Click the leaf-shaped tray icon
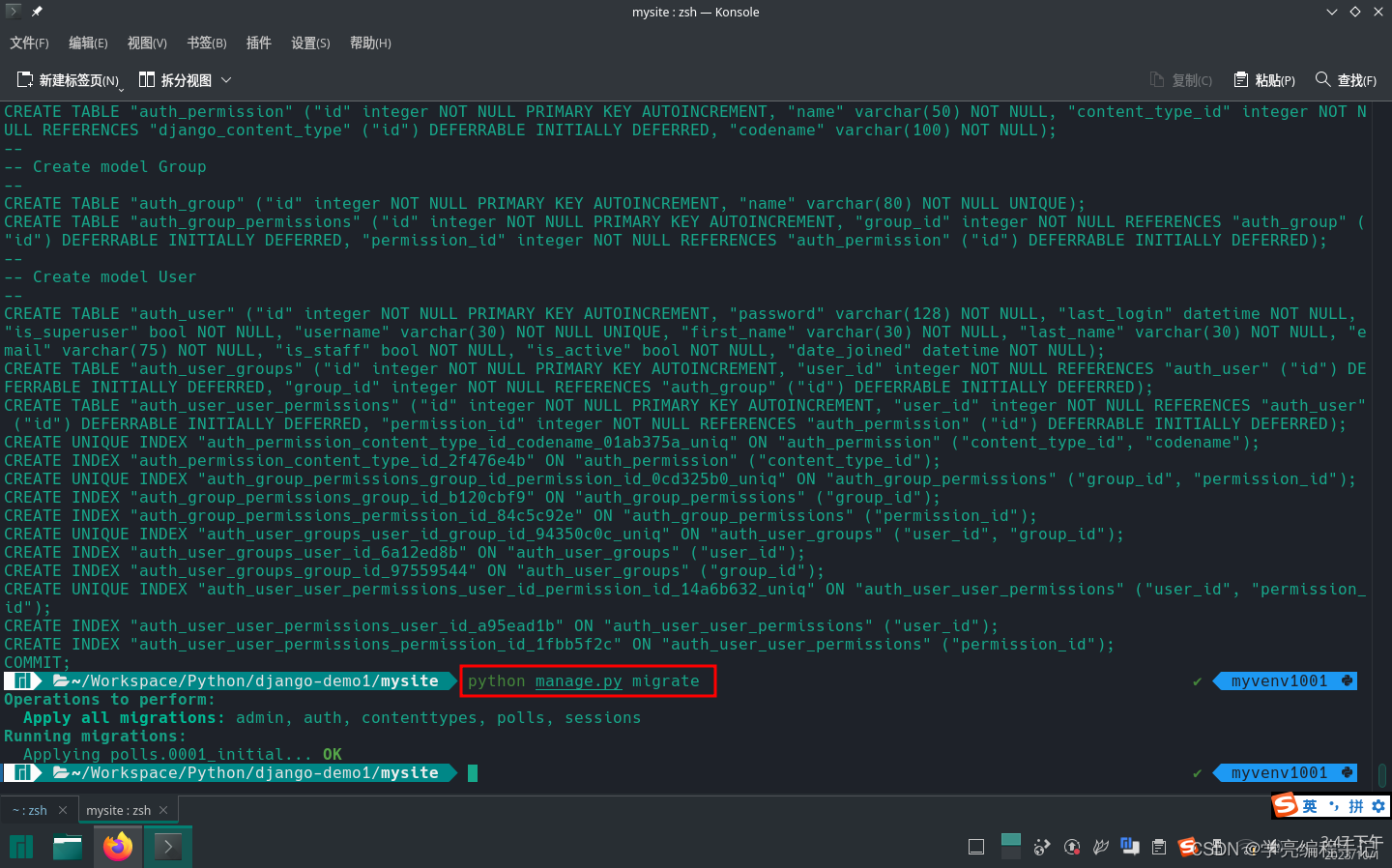 coord(1101,848)
